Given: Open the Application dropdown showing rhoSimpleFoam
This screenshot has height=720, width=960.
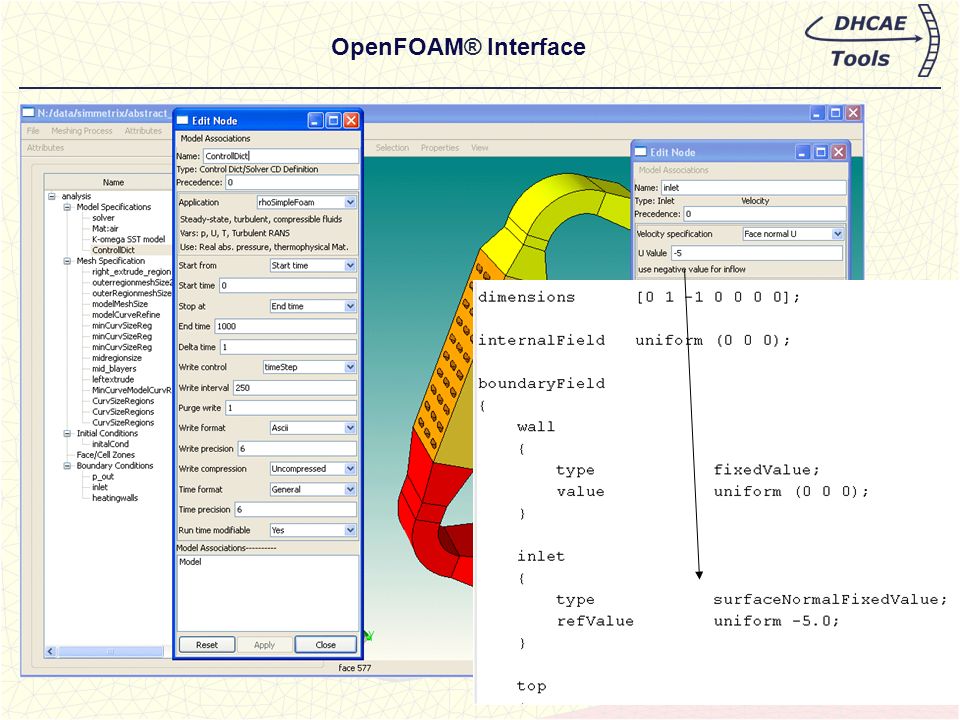Looking at the screenshot, I should pos(306,202).
